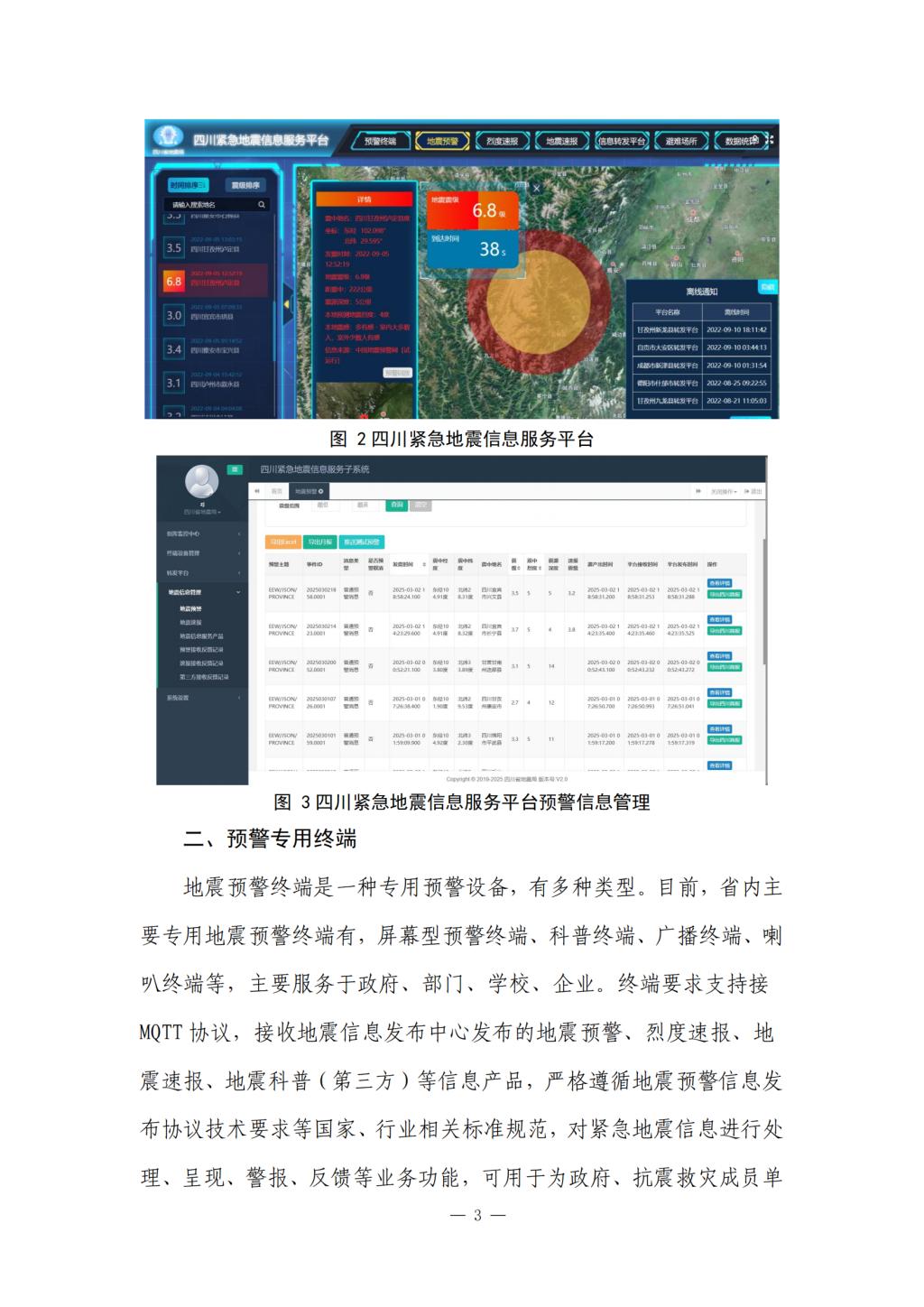Open the 地震速报 tab in the top navigation
The image size is (924, 1307).
tap(561, 141)
